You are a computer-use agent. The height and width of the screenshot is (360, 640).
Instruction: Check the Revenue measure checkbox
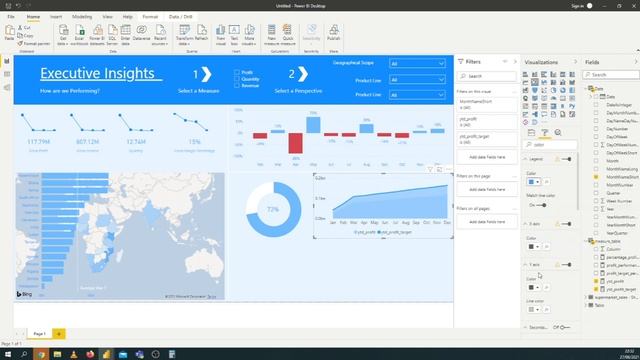[237, 85]
